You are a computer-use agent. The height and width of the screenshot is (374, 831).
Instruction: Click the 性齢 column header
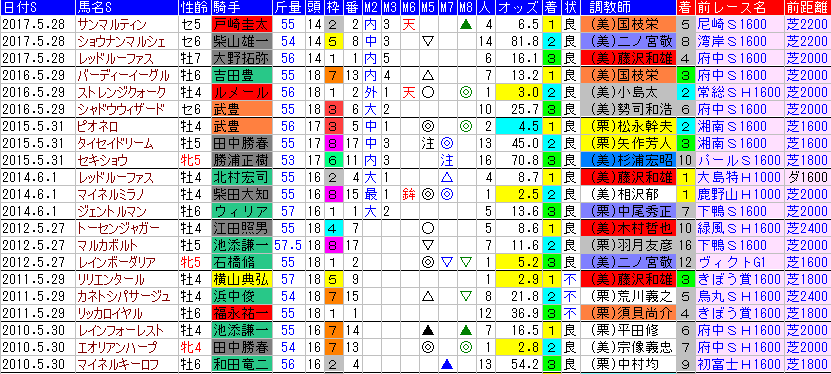click(194, 8)
